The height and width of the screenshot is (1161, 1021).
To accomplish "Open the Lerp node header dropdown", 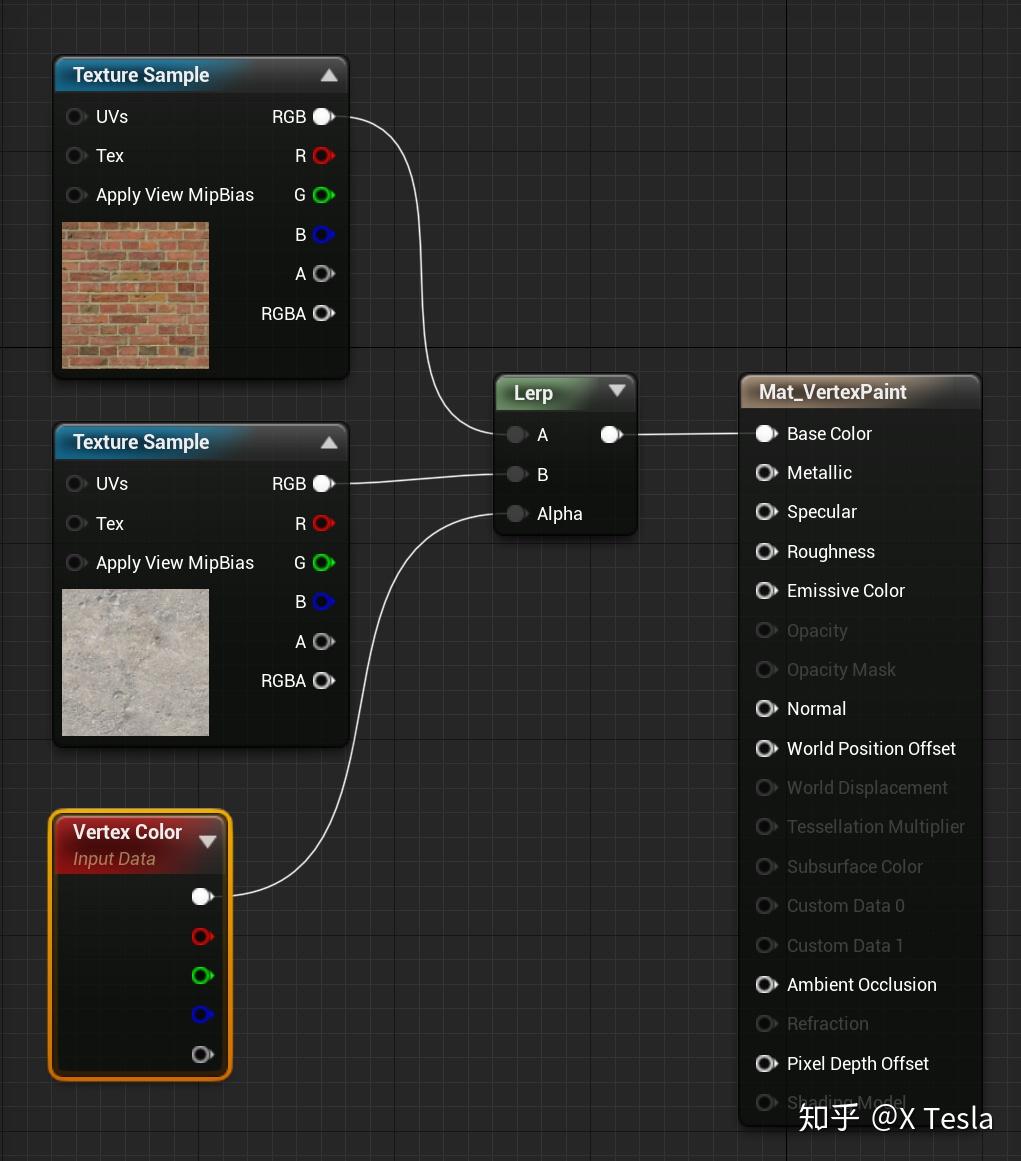I will pyautogui.click(x=618, y=392).
